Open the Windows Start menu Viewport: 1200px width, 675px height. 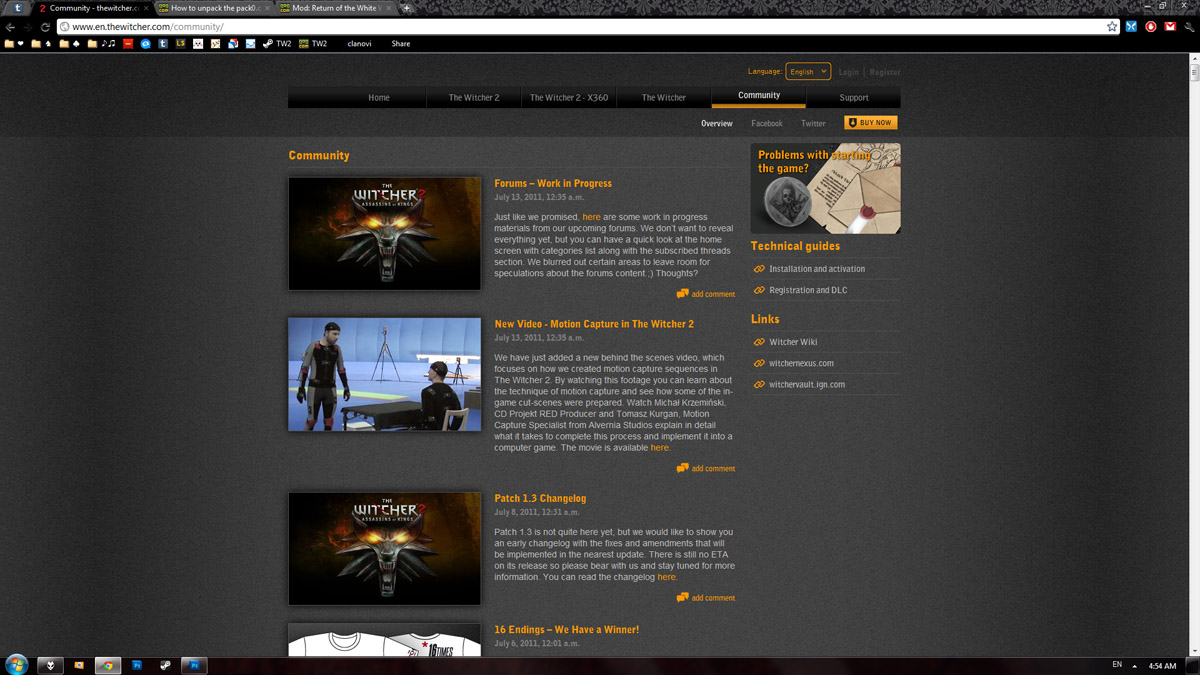tap(17, 665)
